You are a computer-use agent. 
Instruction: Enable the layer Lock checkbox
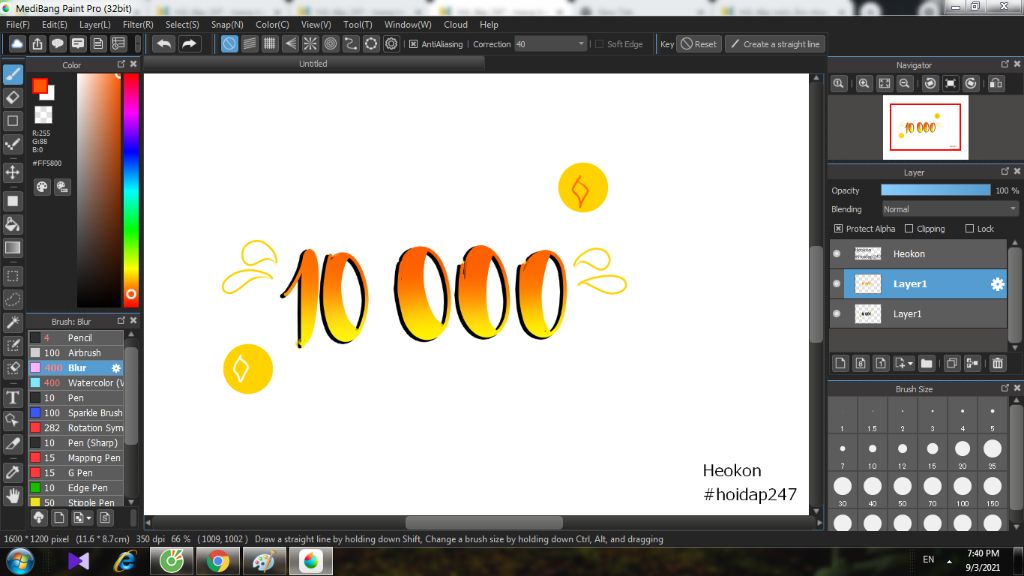tap(970, 229)
